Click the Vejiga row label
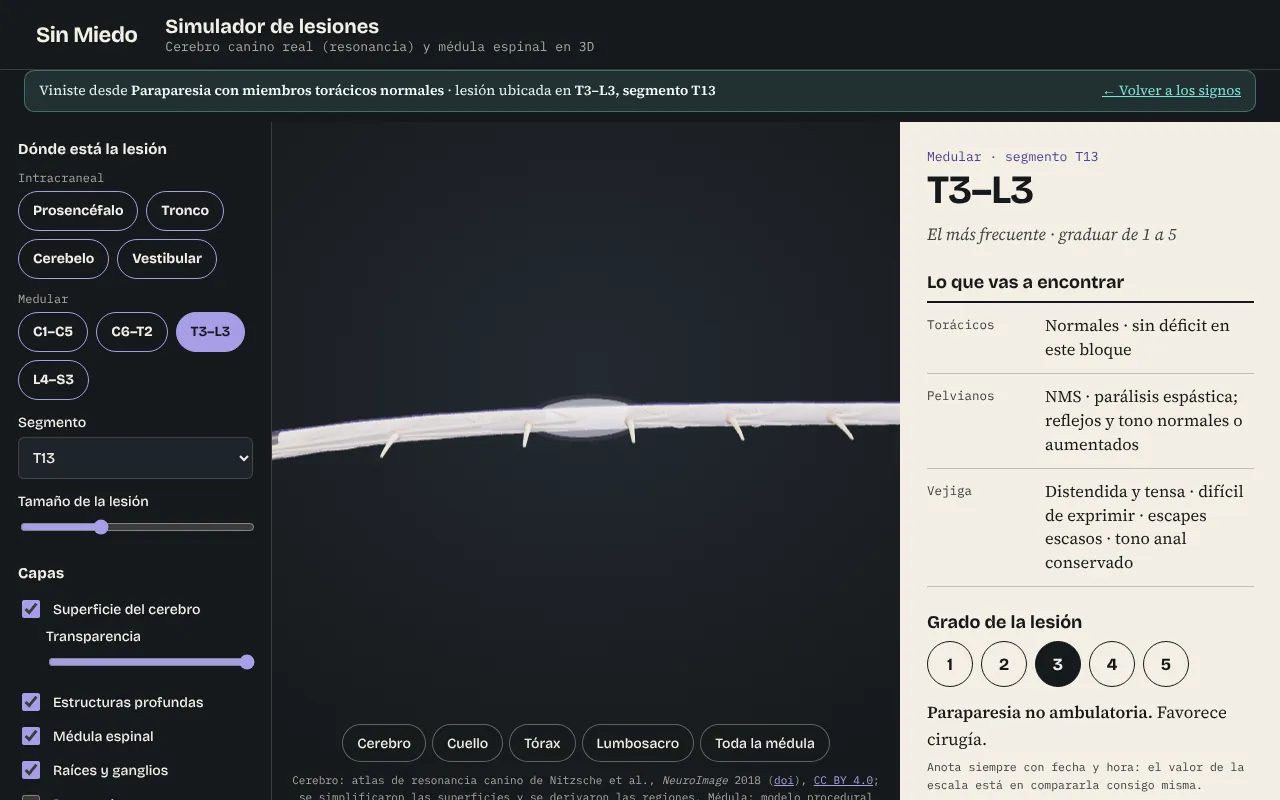The image size is (1280, 800). [x=949, y=491]
